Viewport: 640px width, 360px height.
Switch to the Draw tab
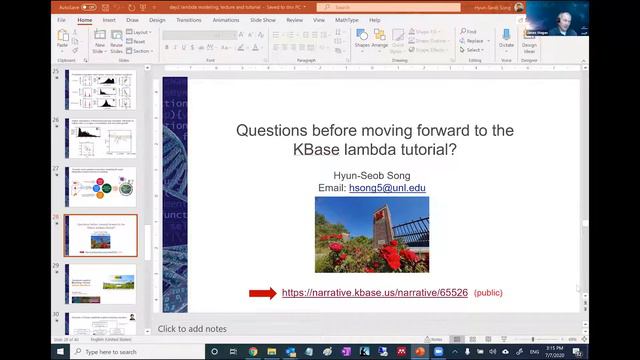[132, 20]
